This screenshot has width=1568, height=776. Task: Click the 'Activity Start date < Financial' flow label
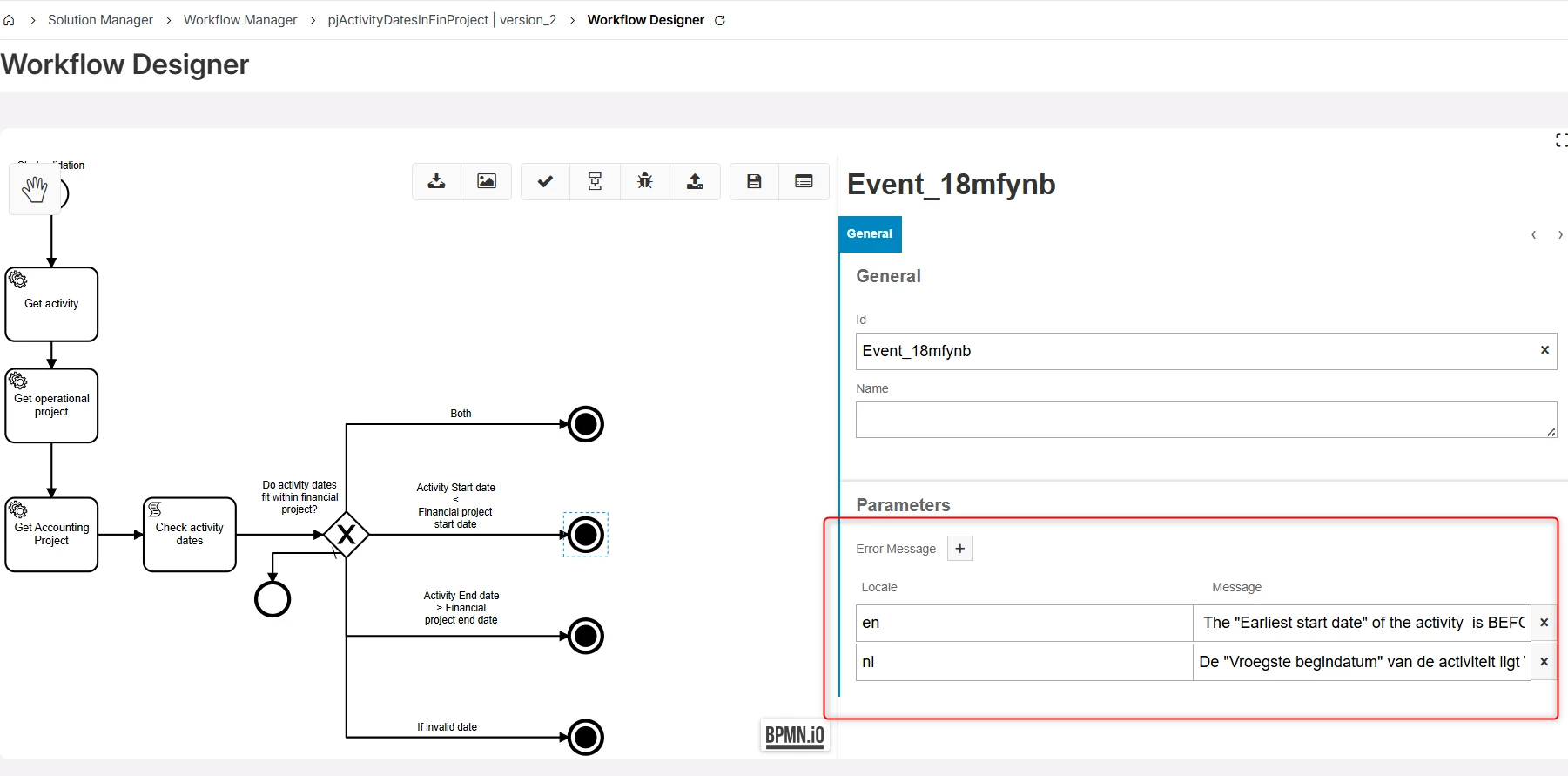click(455, 506)
